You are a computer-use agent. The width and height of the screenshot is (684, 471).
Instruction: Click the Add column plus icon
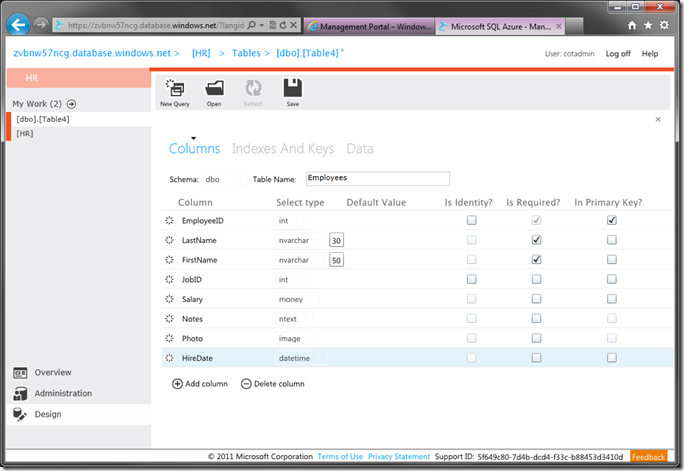(x=177, y=384)
